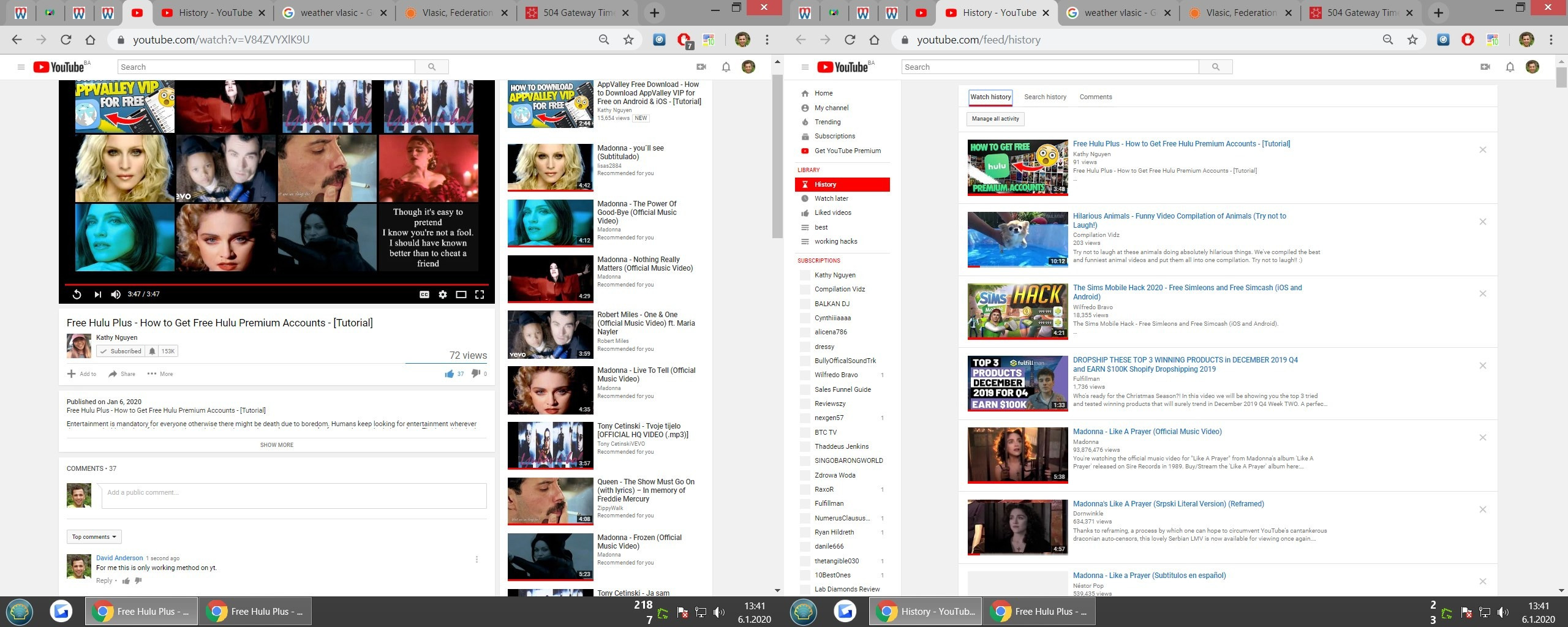The image size is (1568, 627).
Task: Enter fullscreen in the video player
Action: (480, 295)
